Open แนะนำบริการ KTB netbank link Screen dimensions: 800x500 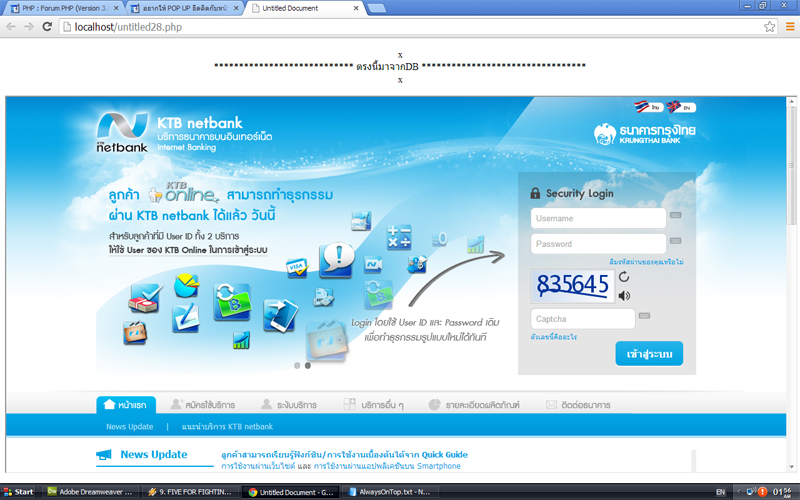pos(227,427)
